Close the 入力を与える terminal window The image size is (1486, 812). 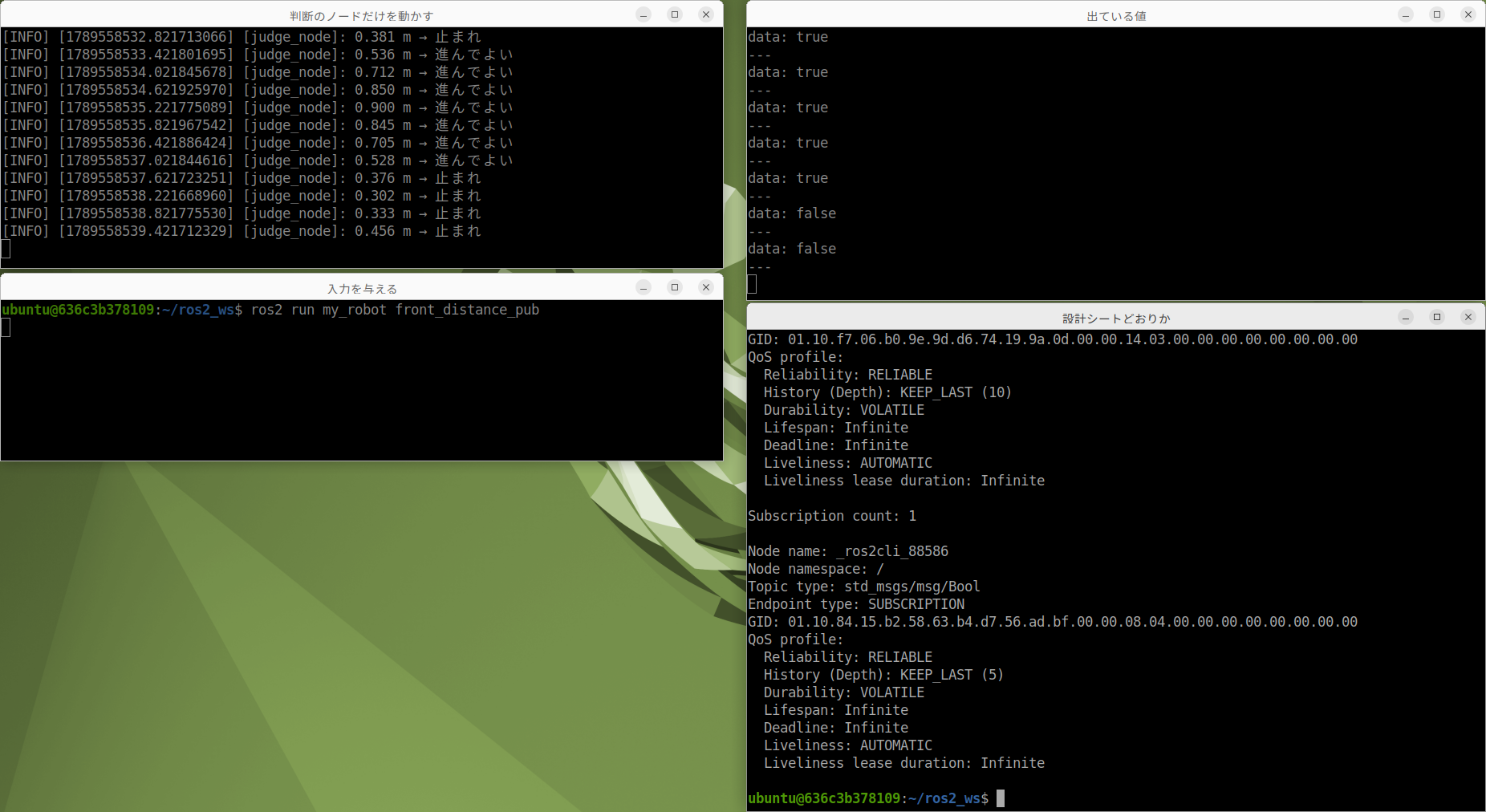706,287
